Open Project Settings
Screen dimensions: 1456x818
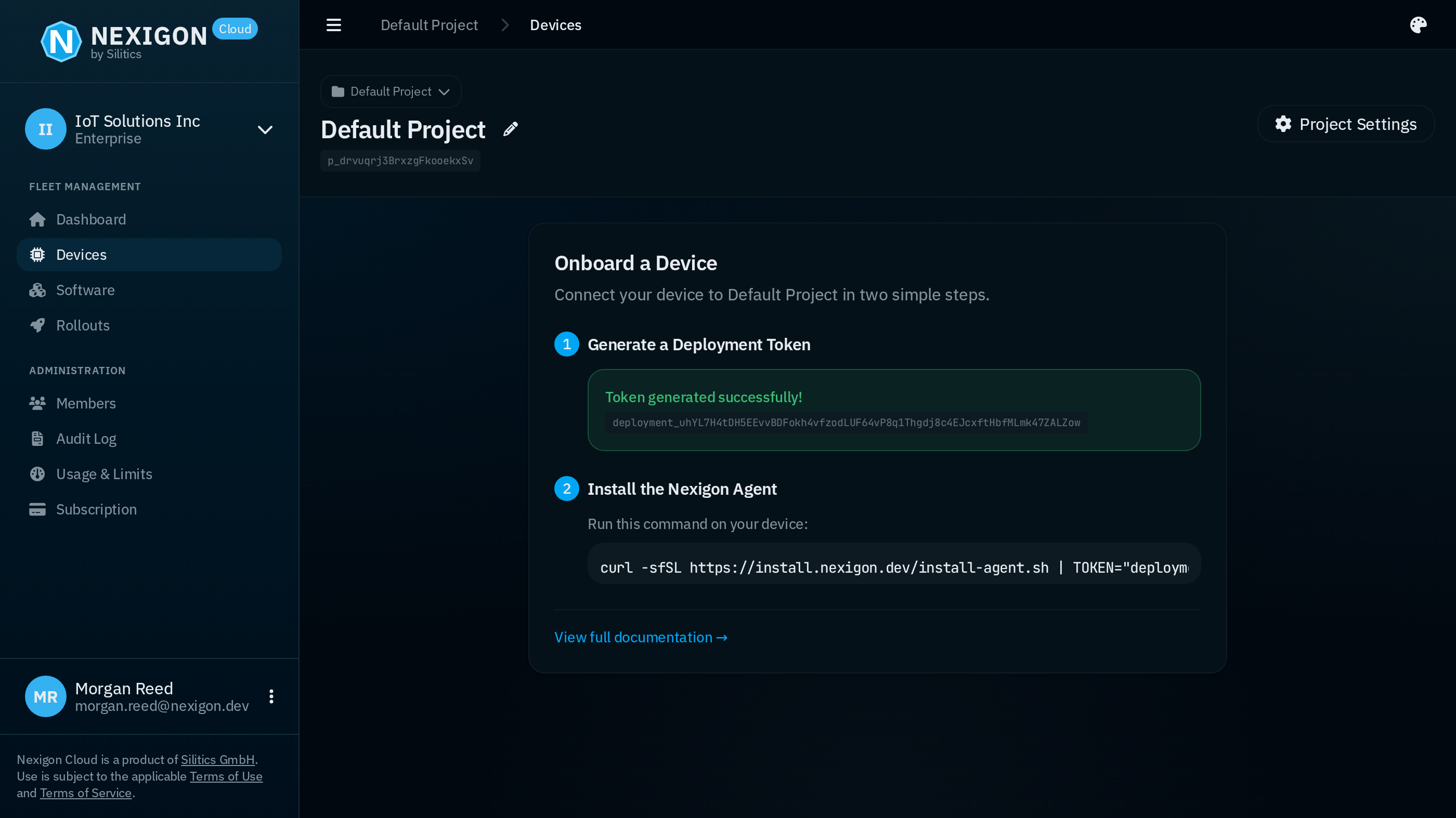coord(1346,124)
